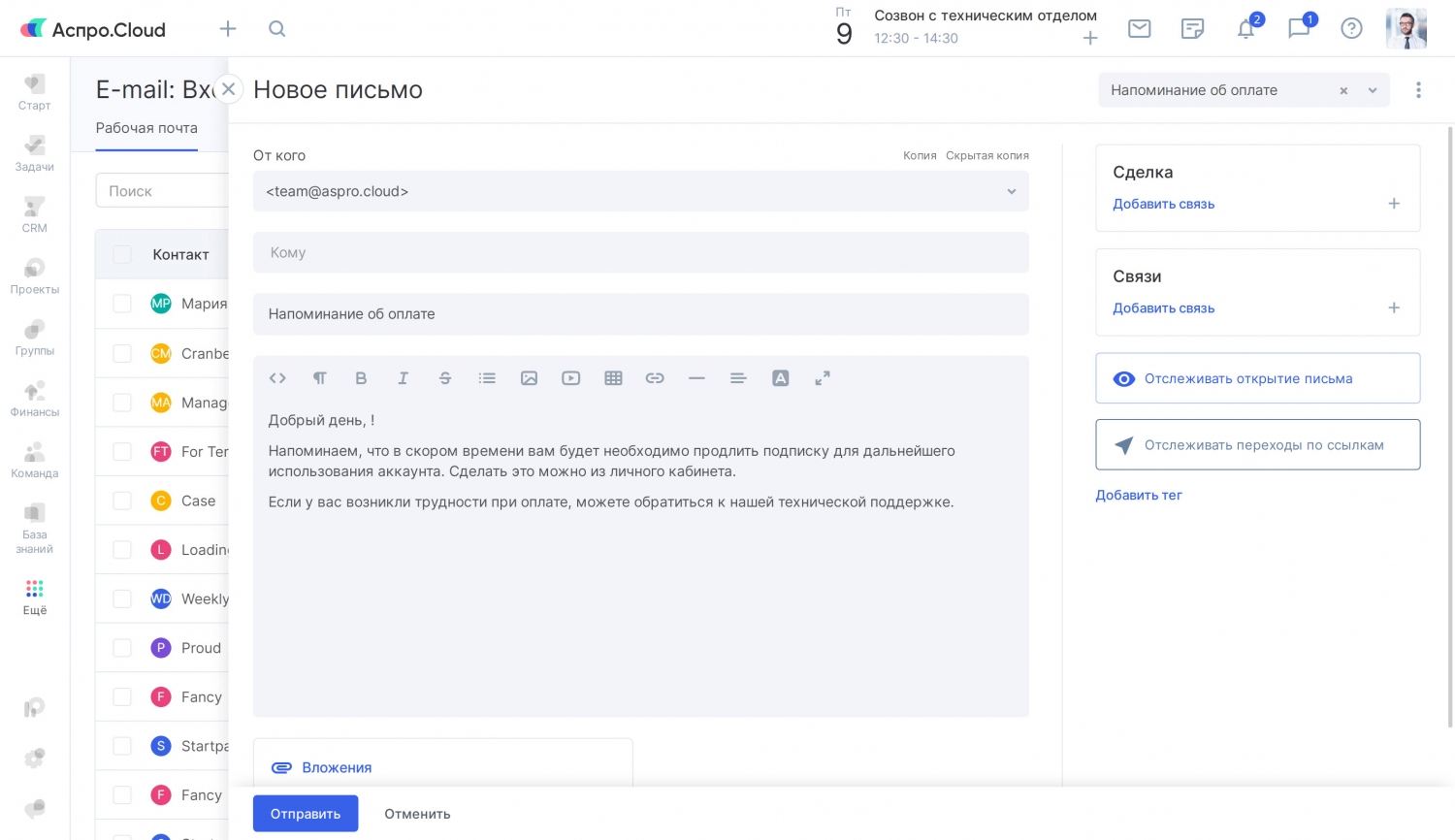Enable tracking of email opening
Viewport: 1455px width, 840px height.
point(1257,378)
